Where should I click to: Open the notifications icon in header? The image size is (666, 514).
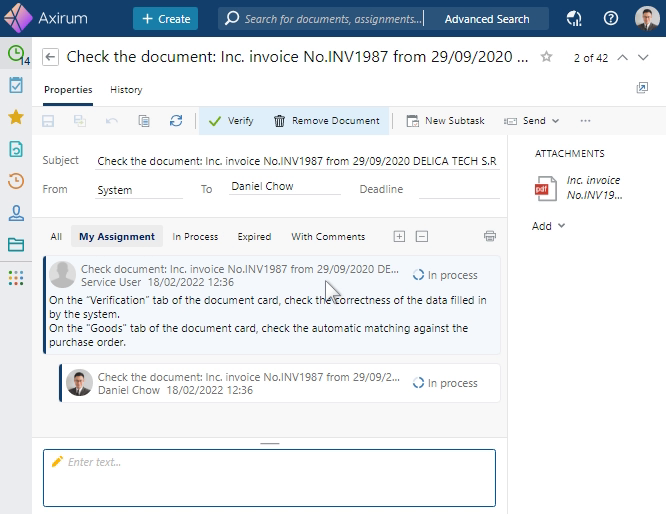pos(574,18)
